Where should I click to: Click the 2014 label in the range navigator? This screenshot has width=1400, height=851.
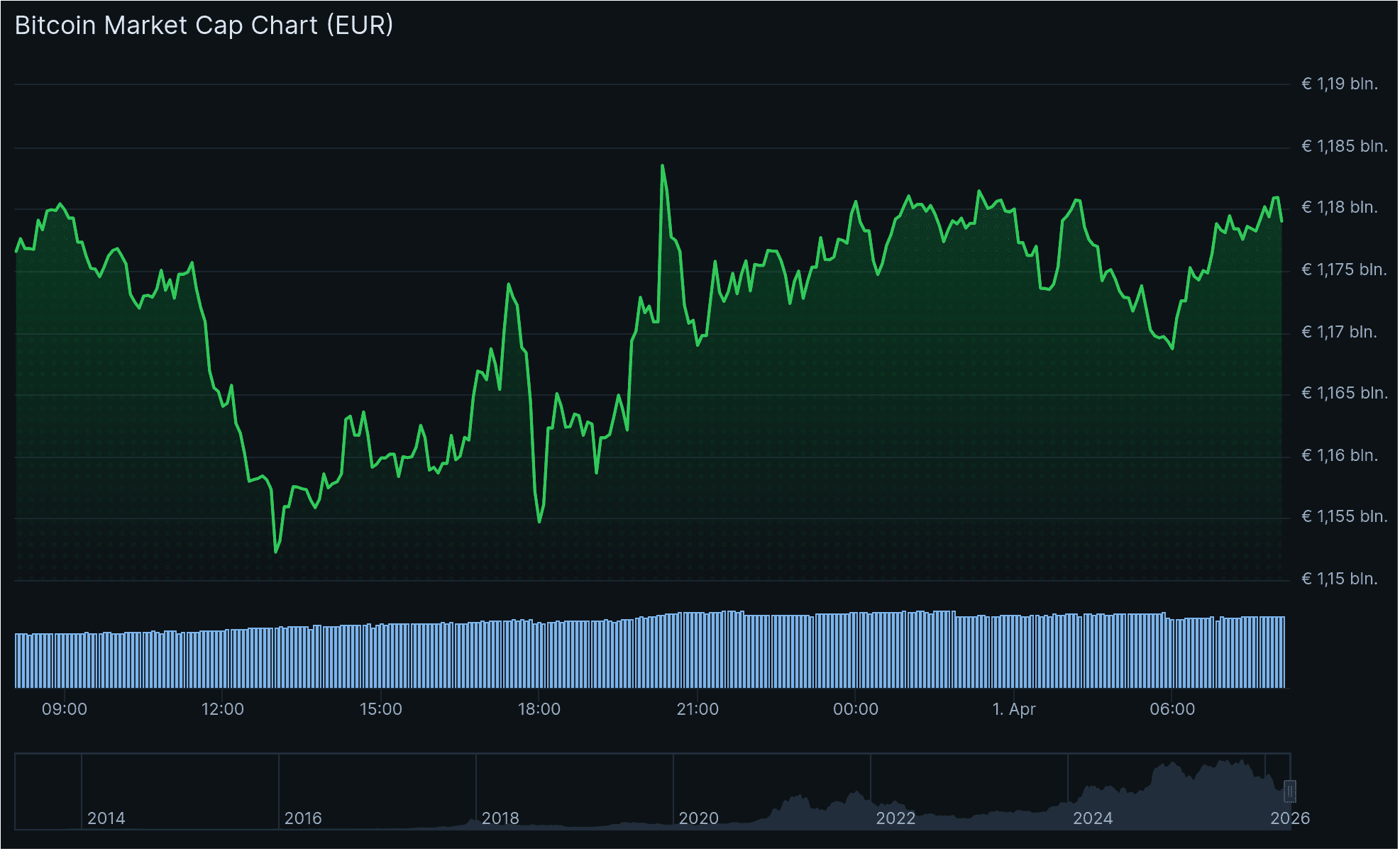[x=108, y=818]
